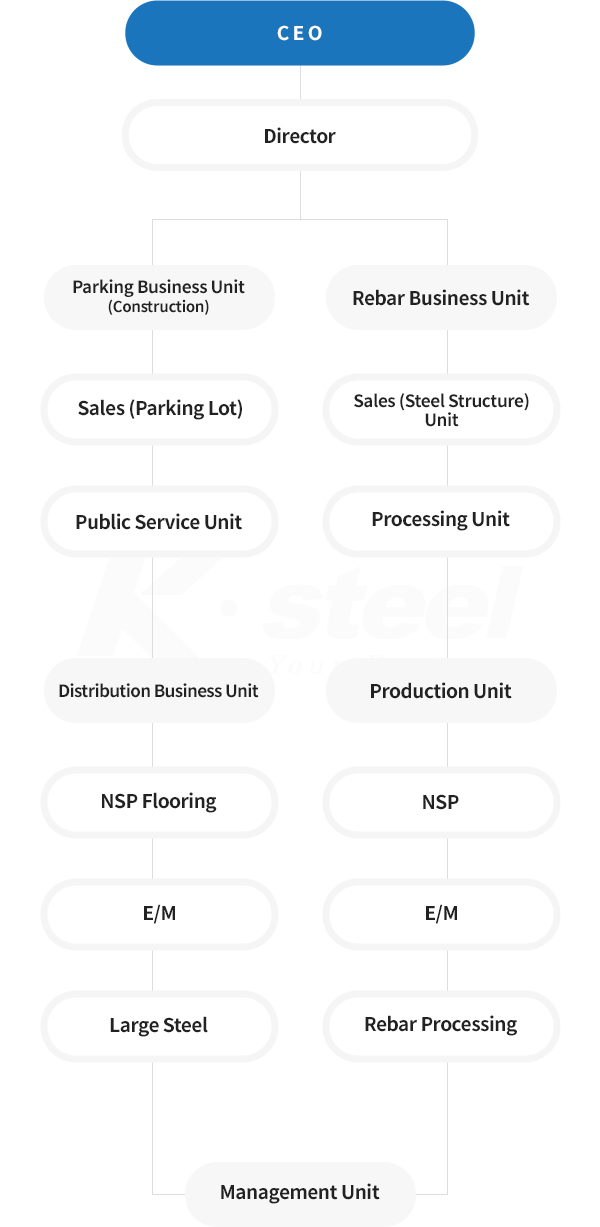Screen dimensions: 600x1227
Task: Click Parking Business Unit (Construction)
Action: [x=159, y=297]
